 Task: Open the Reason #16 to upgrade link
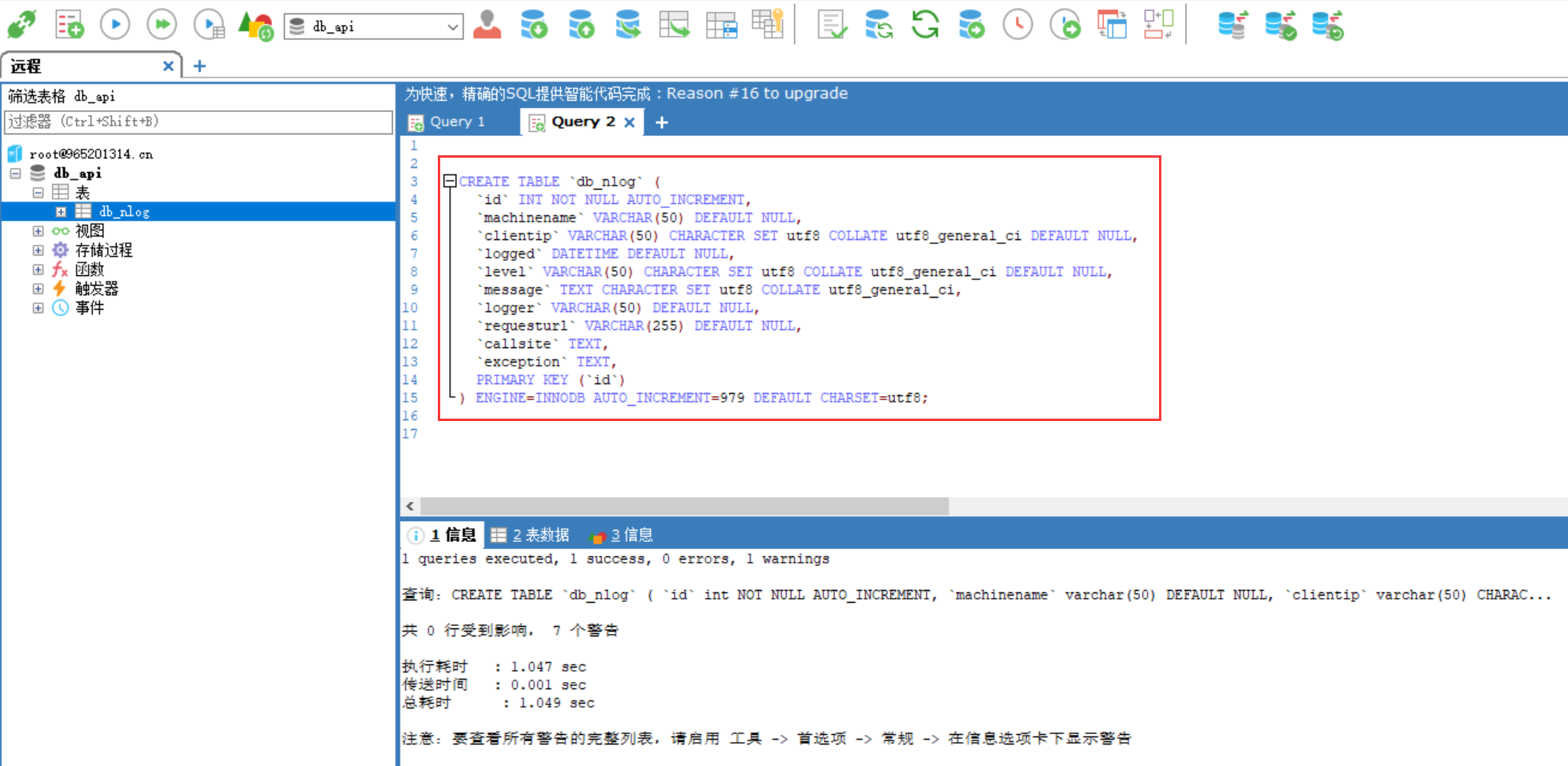pyautogui.click(x=756, y=93)
